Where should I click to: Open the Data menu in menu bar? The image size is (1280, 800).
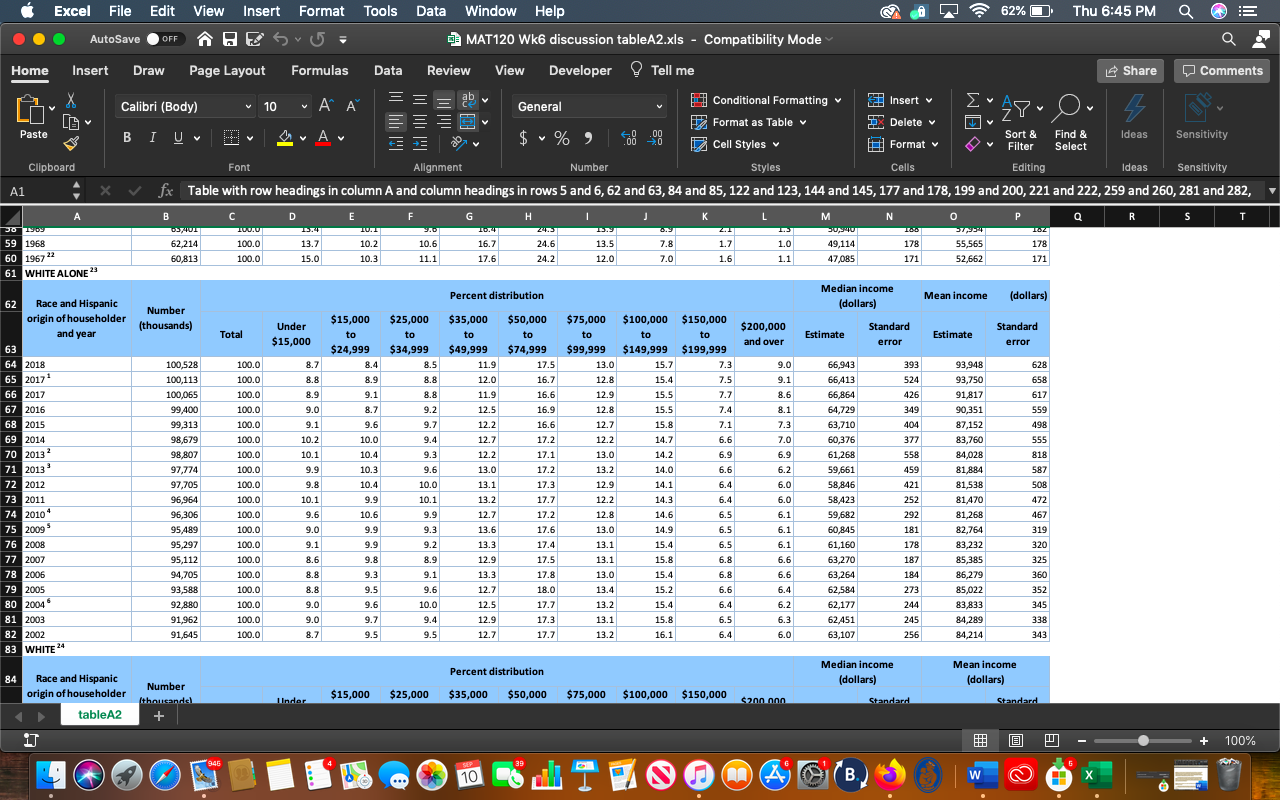coord(431,11)
